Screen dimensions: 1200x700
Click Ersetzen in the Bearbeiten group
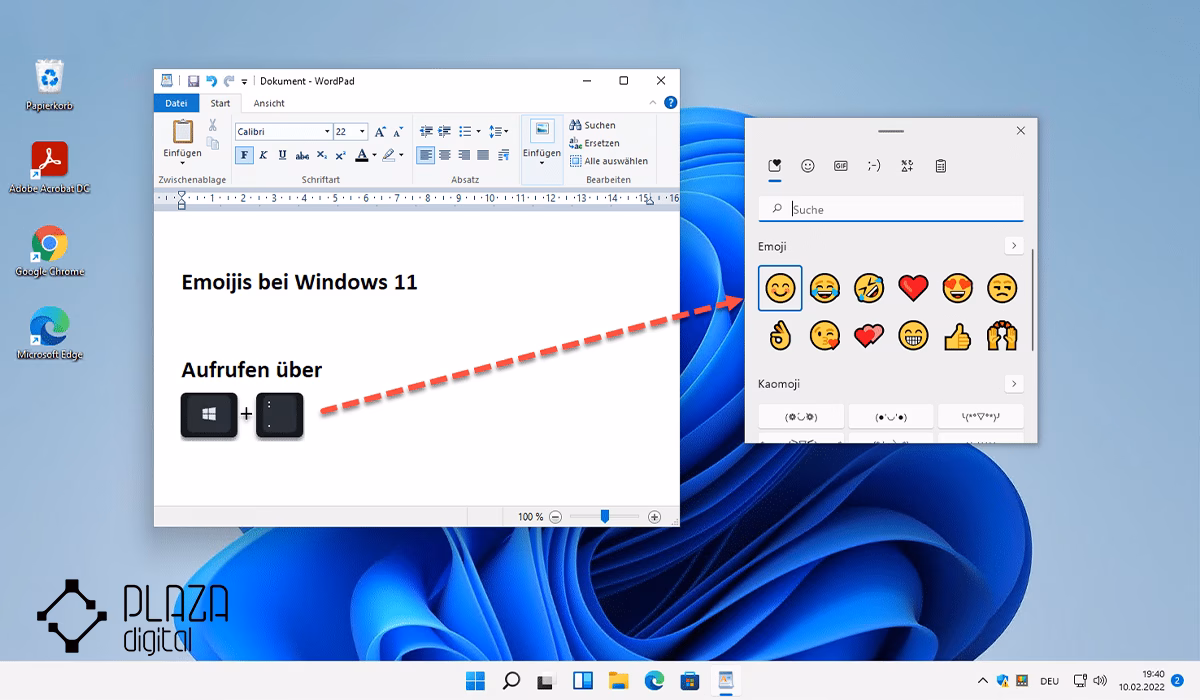click(595, 143)
